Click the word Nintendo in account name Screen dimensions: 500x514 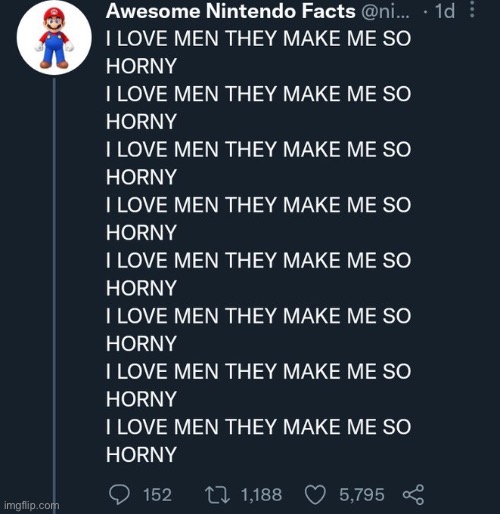coord(251,11)
